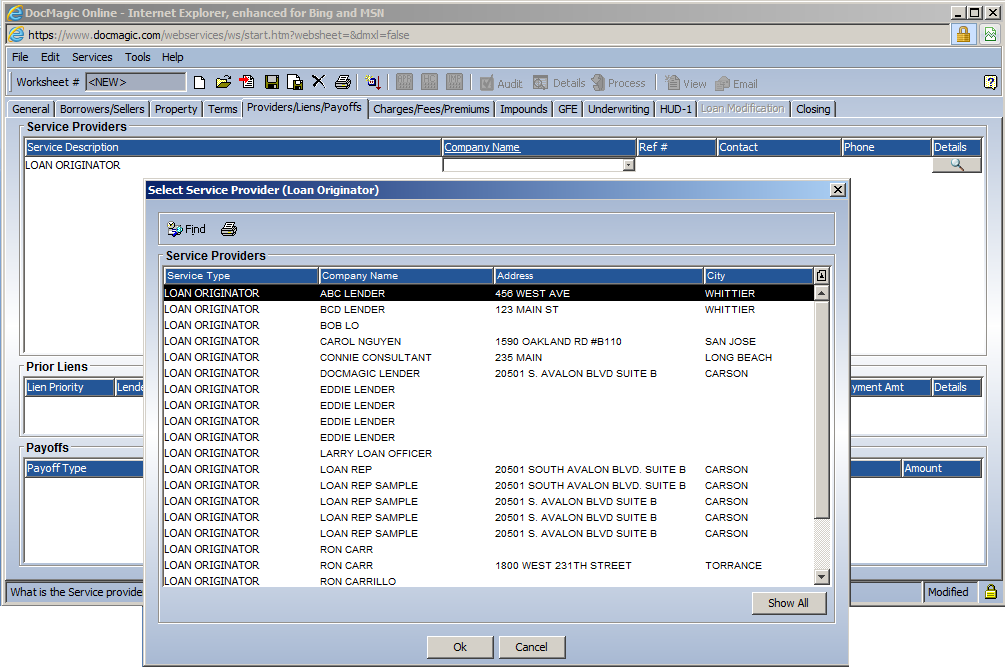
Task: Click the lock icon in the status bar
Action: pyautogui.click(x=991, y=591)
